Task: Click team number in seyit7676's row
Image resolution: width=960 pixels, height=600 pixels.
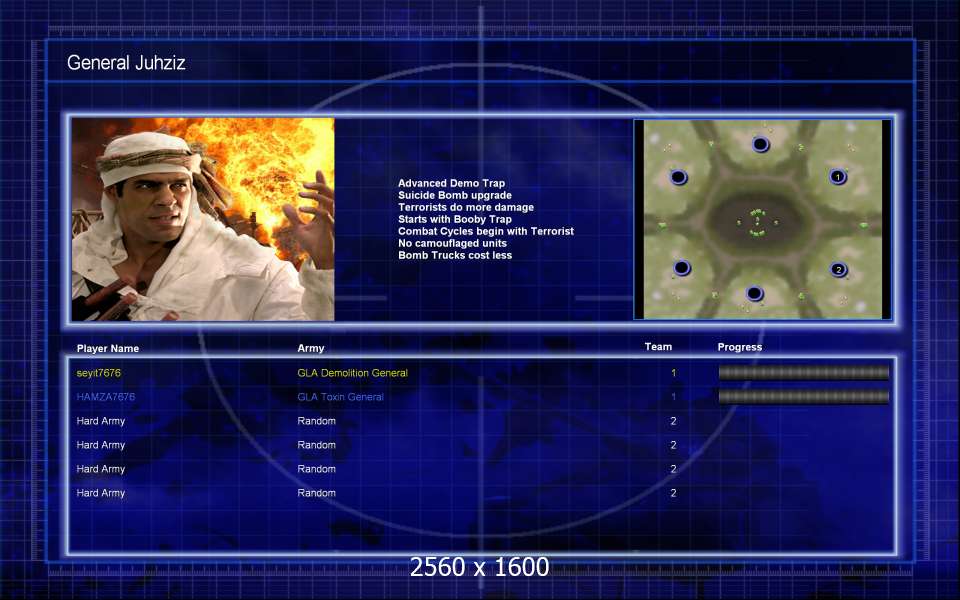Action: click(673, 373)
